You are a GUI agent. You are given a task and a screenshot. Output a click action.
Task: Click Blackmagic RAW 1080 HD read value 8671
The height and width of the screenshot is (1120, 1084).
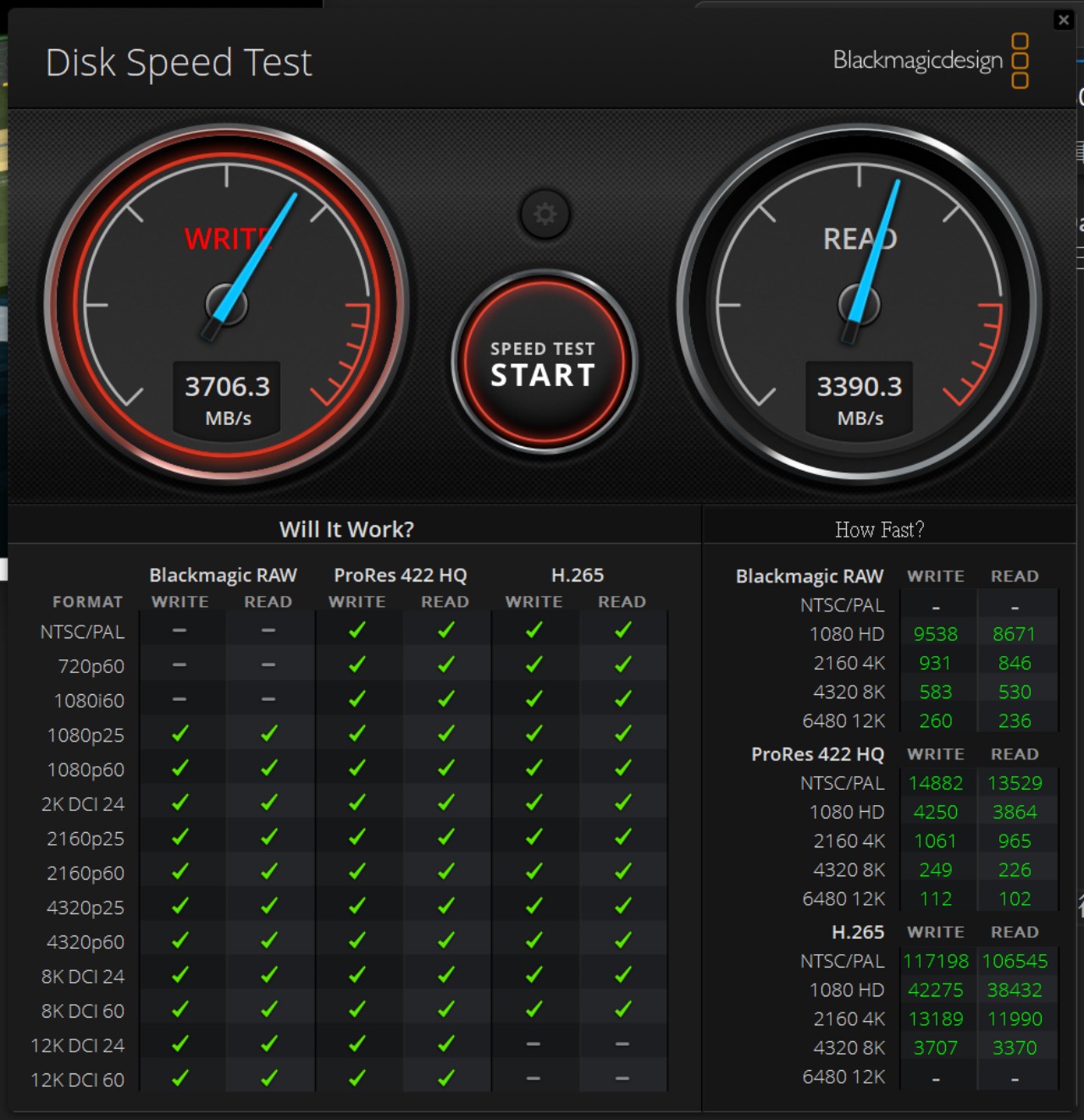(x=1015, y=634)
